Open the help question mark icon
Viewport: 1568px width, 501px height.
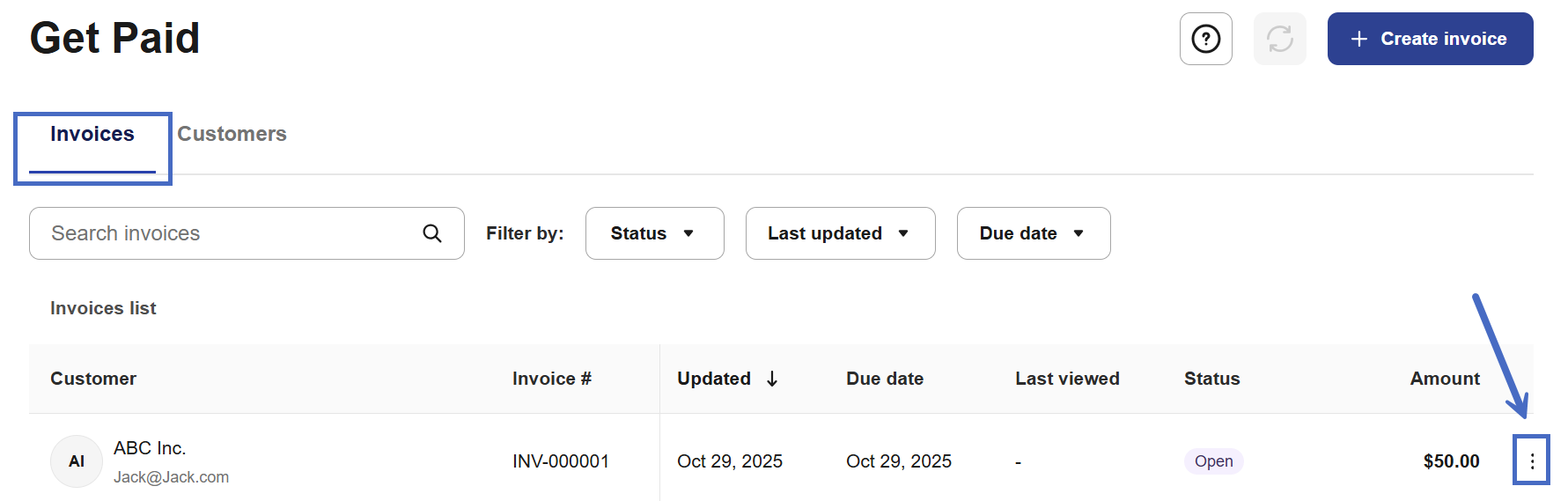[x=1205, y=39]
